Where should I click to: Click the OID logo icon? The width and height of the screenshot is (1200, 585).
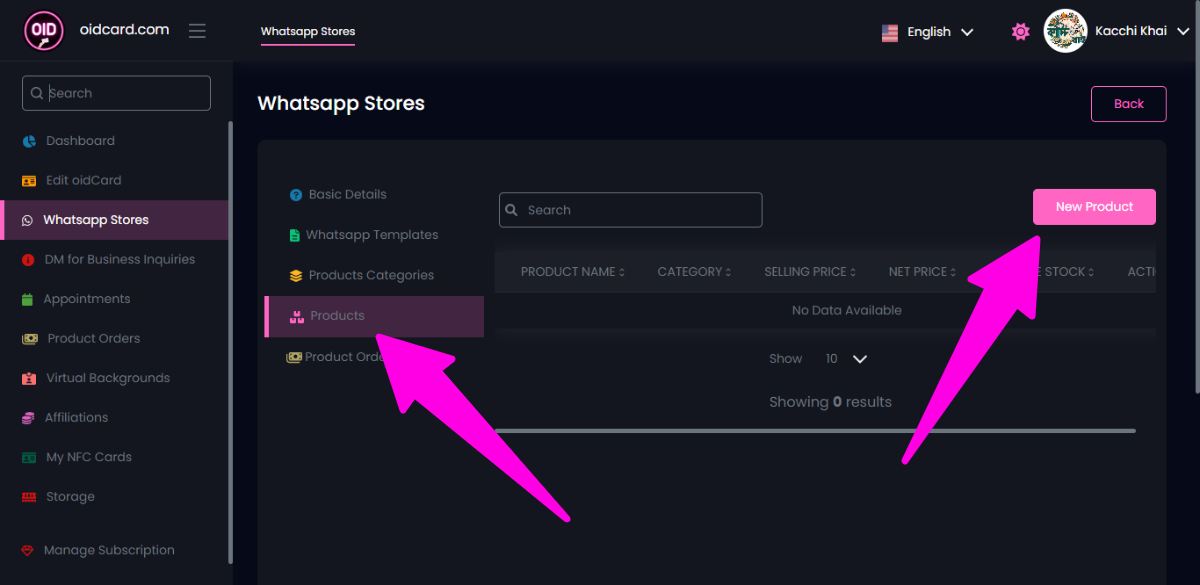pos(44,31)
